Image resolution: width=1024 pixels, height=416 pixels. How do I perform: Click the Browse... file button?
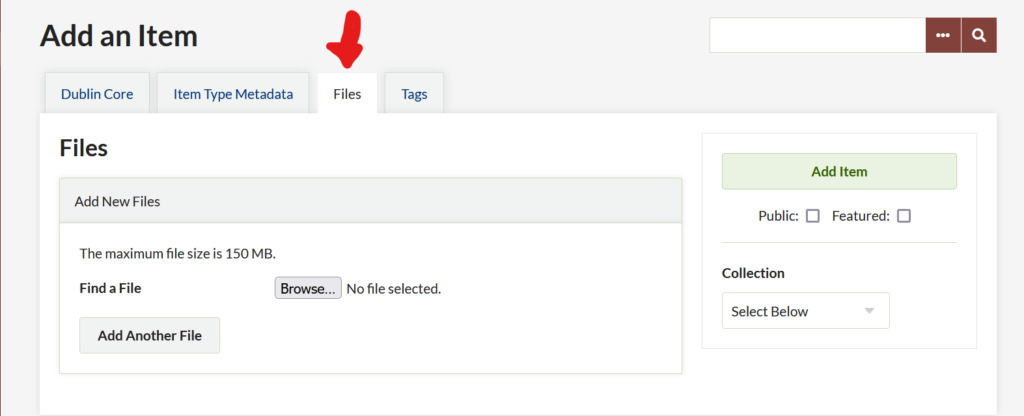pyautogui.click(x=308, y=288)
